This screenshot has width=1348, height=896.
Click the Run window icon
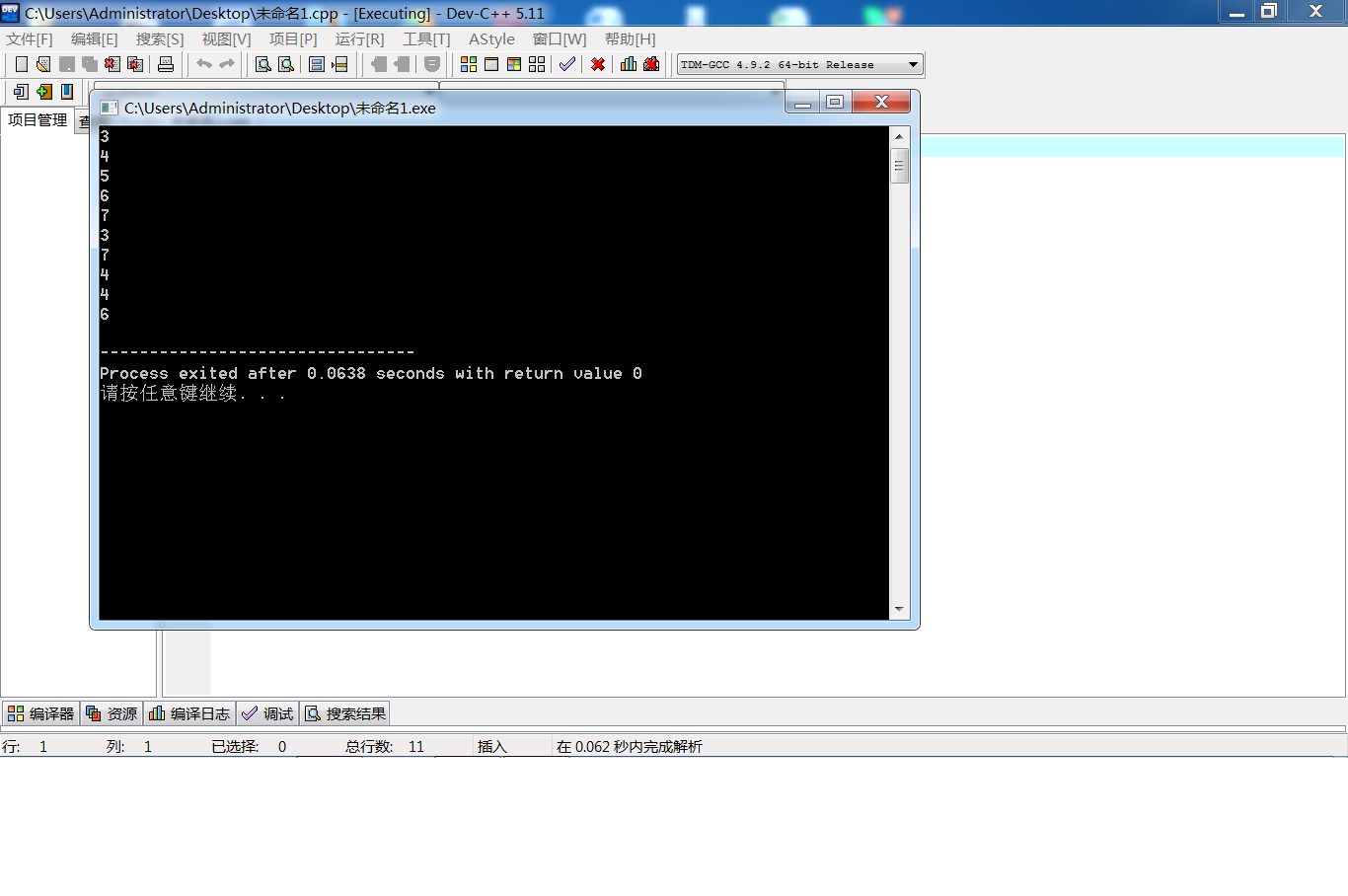(x=491, y=64)
